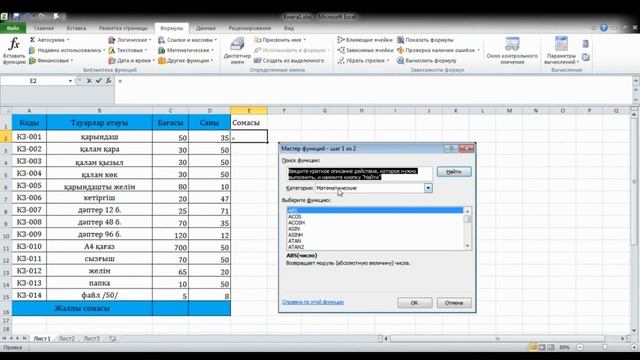Open the File tab
The image size is (640, 360).
(13, 28)
